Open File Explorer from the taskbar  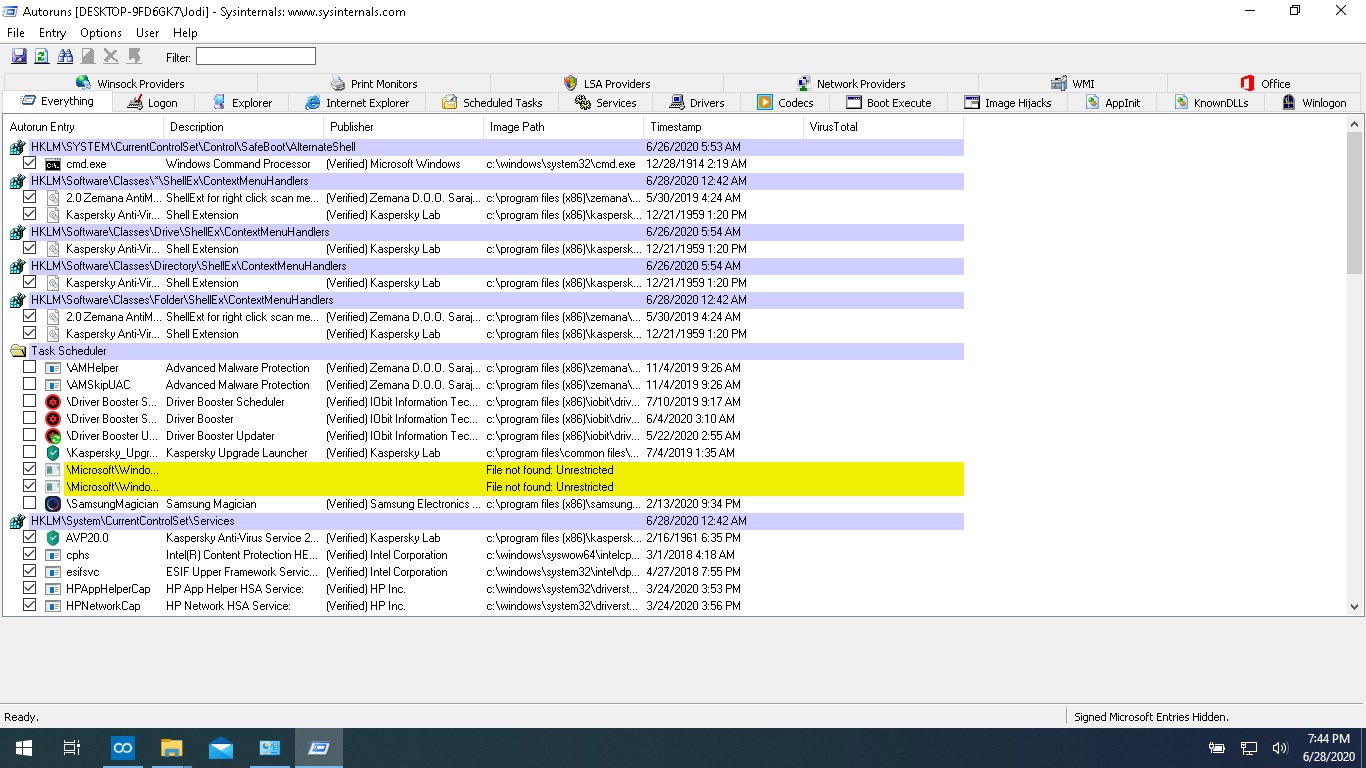coord(172,748)
